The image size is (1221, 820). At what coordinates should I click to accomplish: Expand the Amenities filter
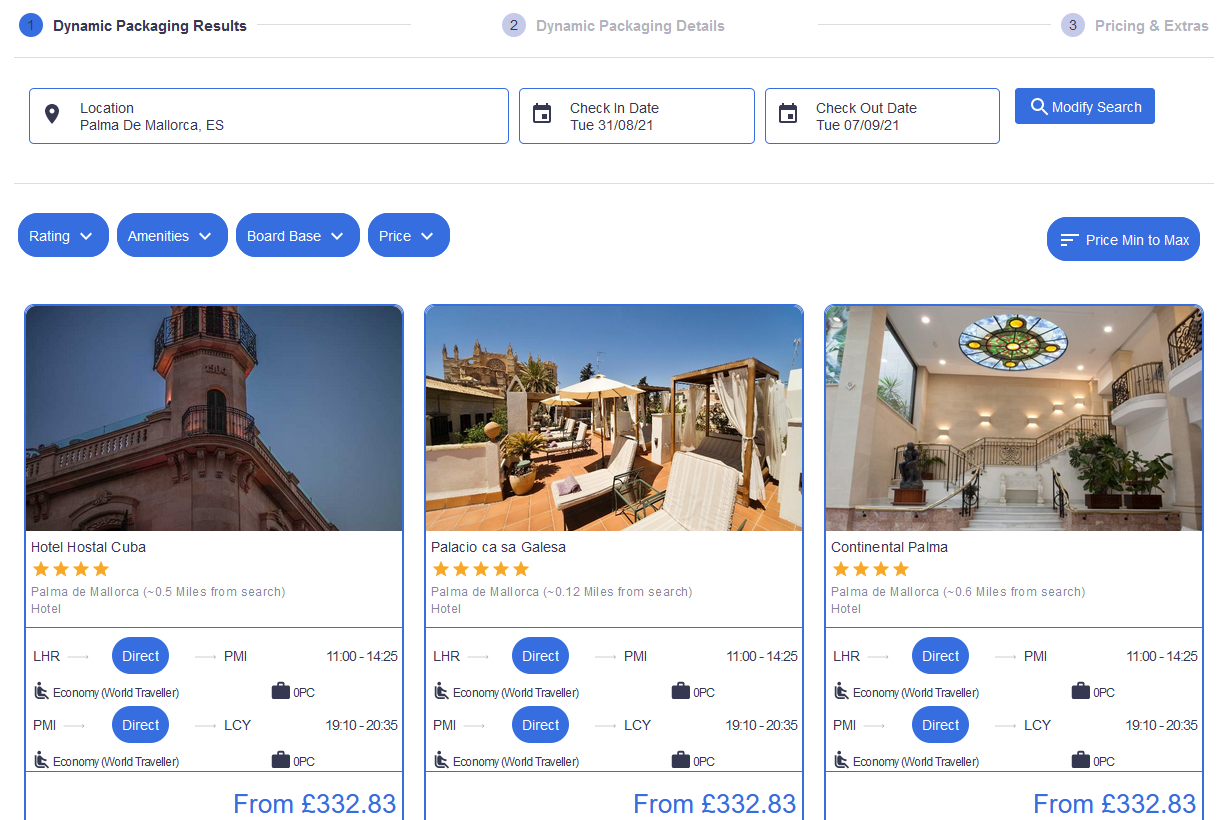click(172, 235)
